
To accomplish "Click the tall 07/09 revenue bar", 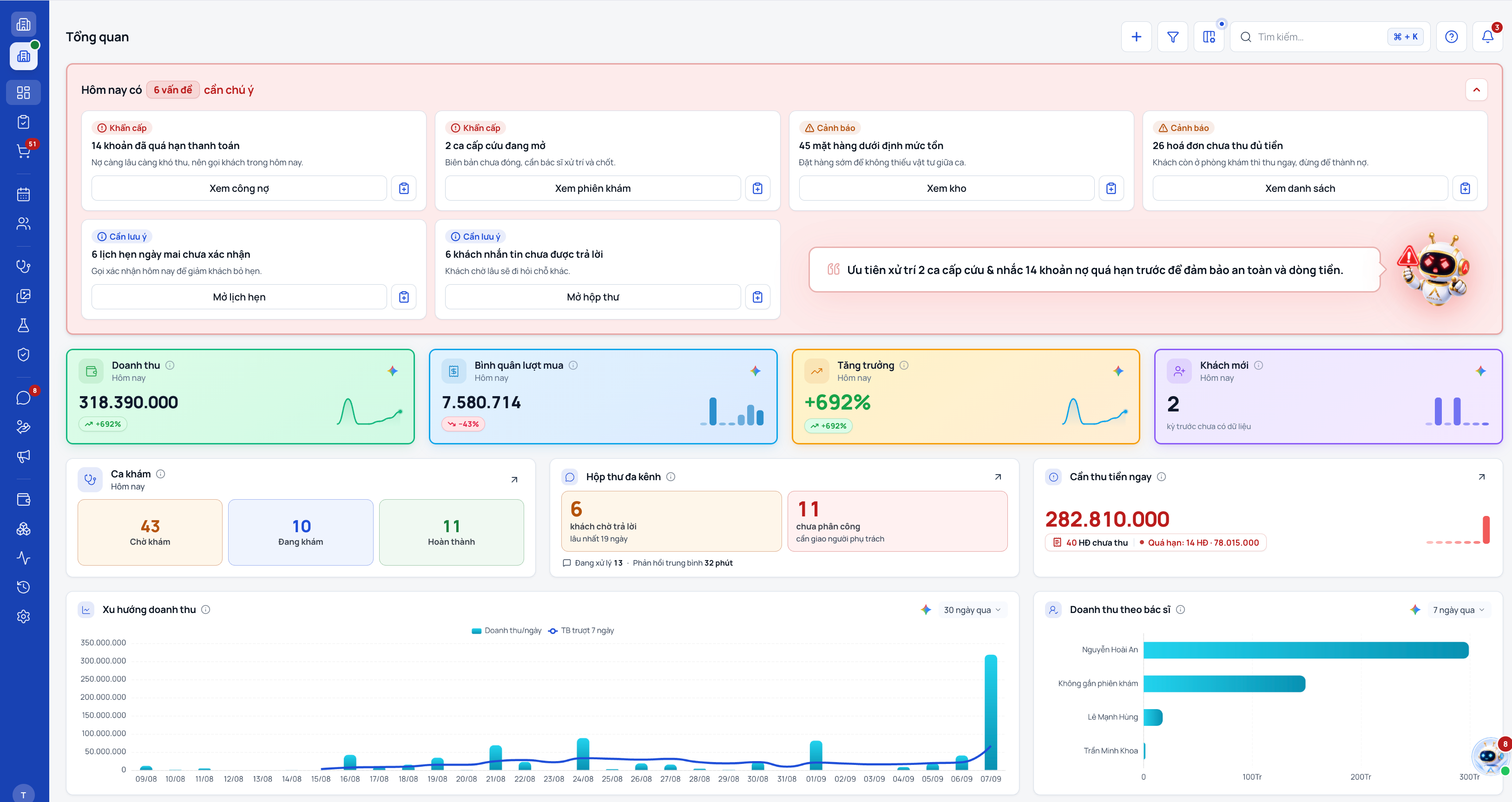I will tap(991, 711).
